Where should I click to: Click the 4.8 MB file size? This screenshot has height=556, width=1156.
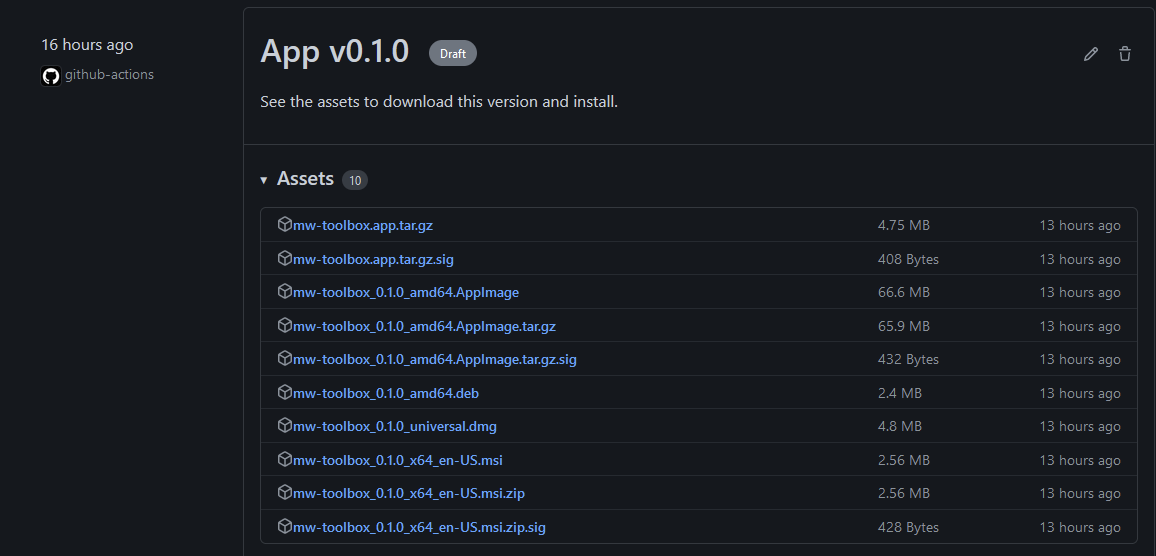tap(899, 427)
